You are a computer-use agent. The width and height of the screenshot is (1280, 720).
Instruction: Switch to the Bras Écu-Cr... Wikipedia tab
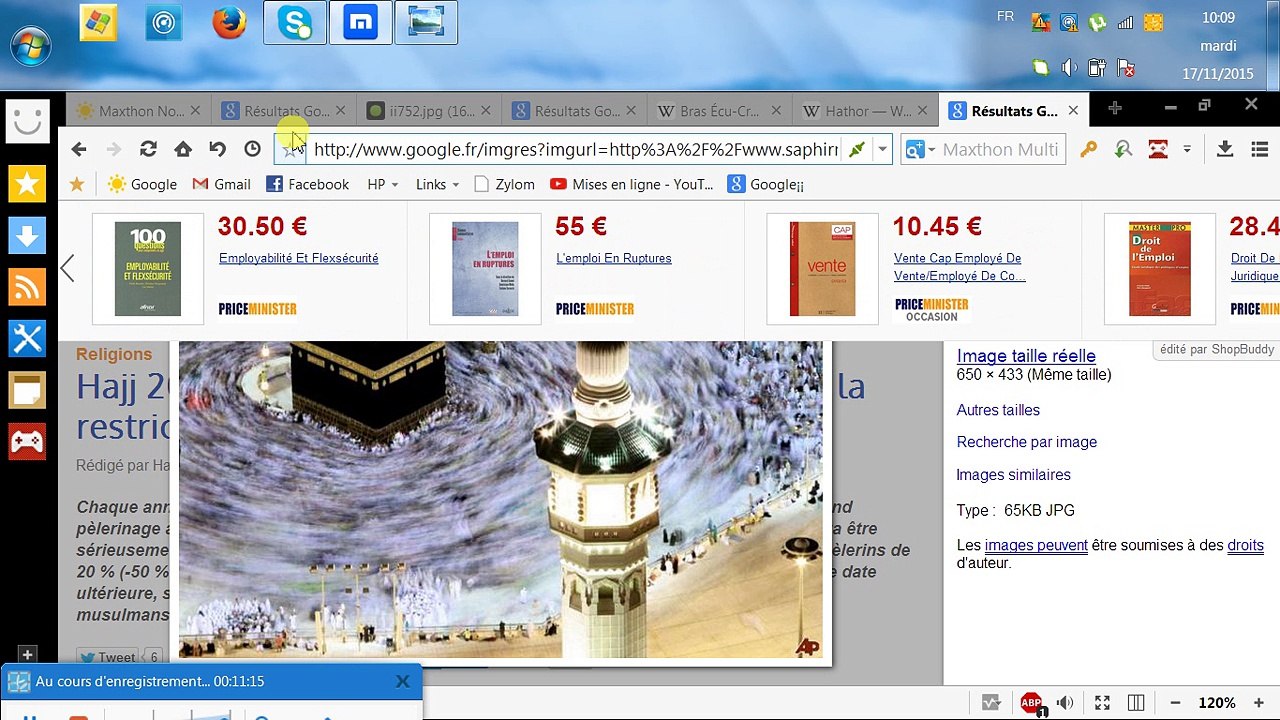pos(719,111)
